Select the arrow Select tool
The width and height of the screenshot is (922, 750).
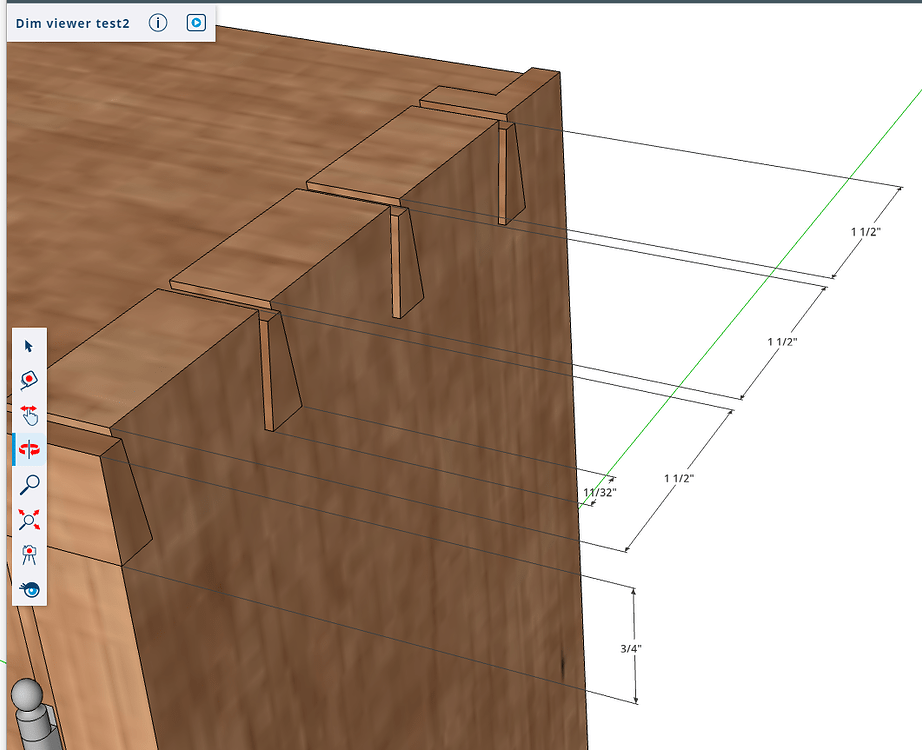pyautogui.click(x=28, y=347)
